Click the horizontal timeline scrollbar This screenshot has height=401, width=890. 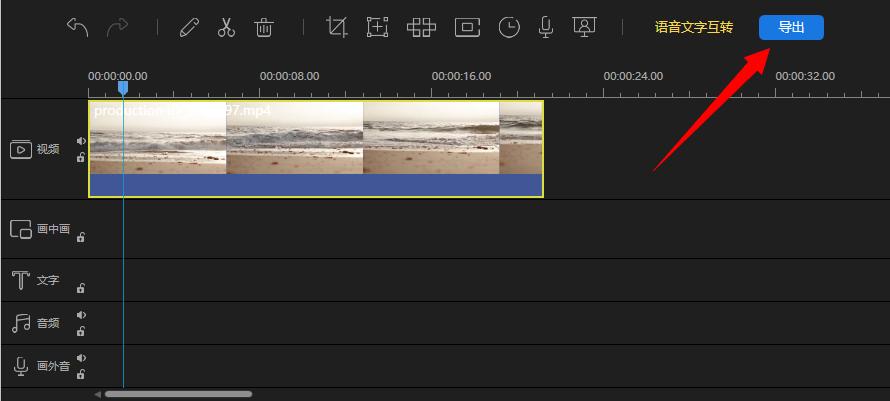(x=178, y=394)
